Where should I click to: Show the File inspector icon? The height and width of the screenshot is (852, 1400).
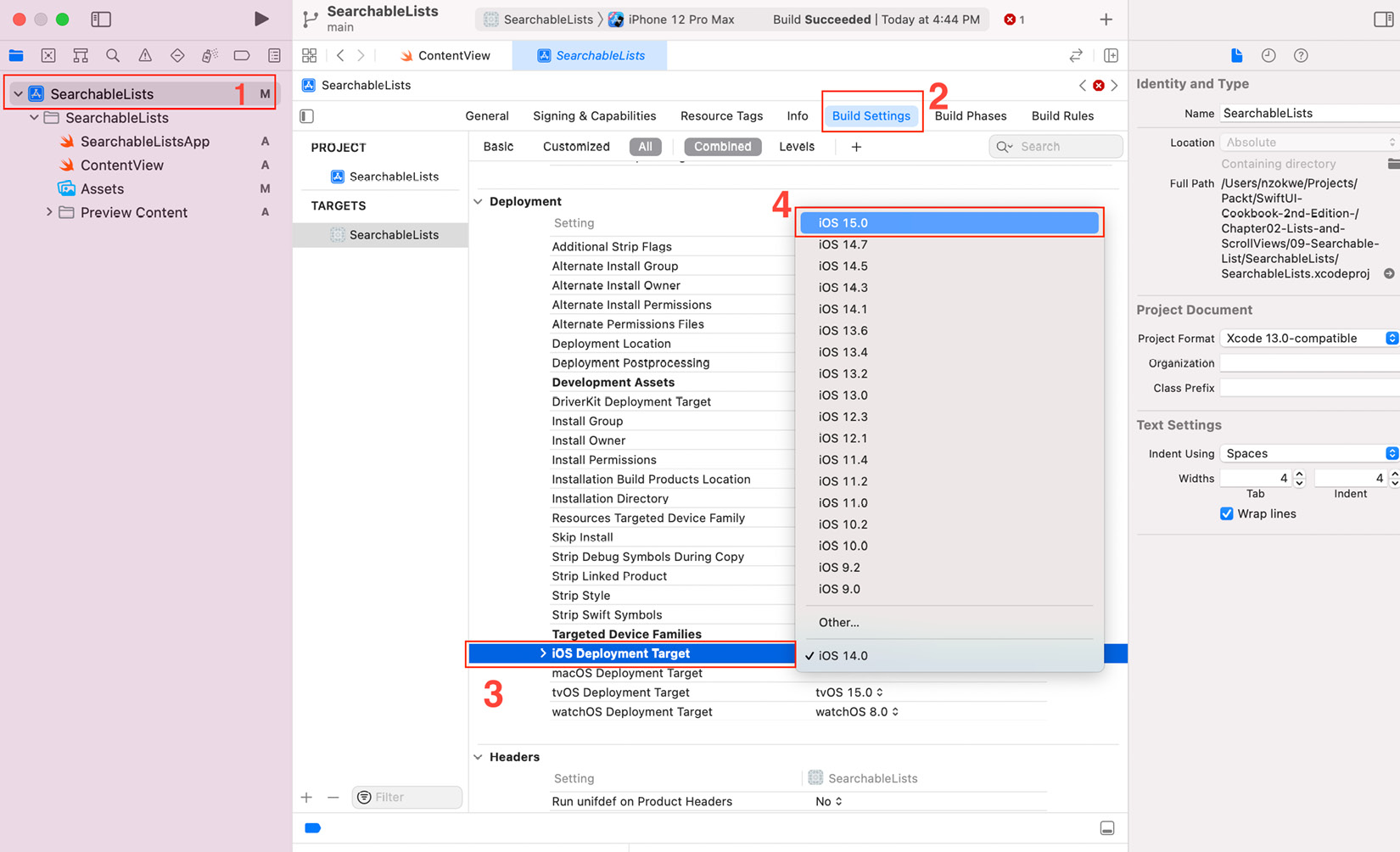pyautogui.click(x=1236, y=55)
